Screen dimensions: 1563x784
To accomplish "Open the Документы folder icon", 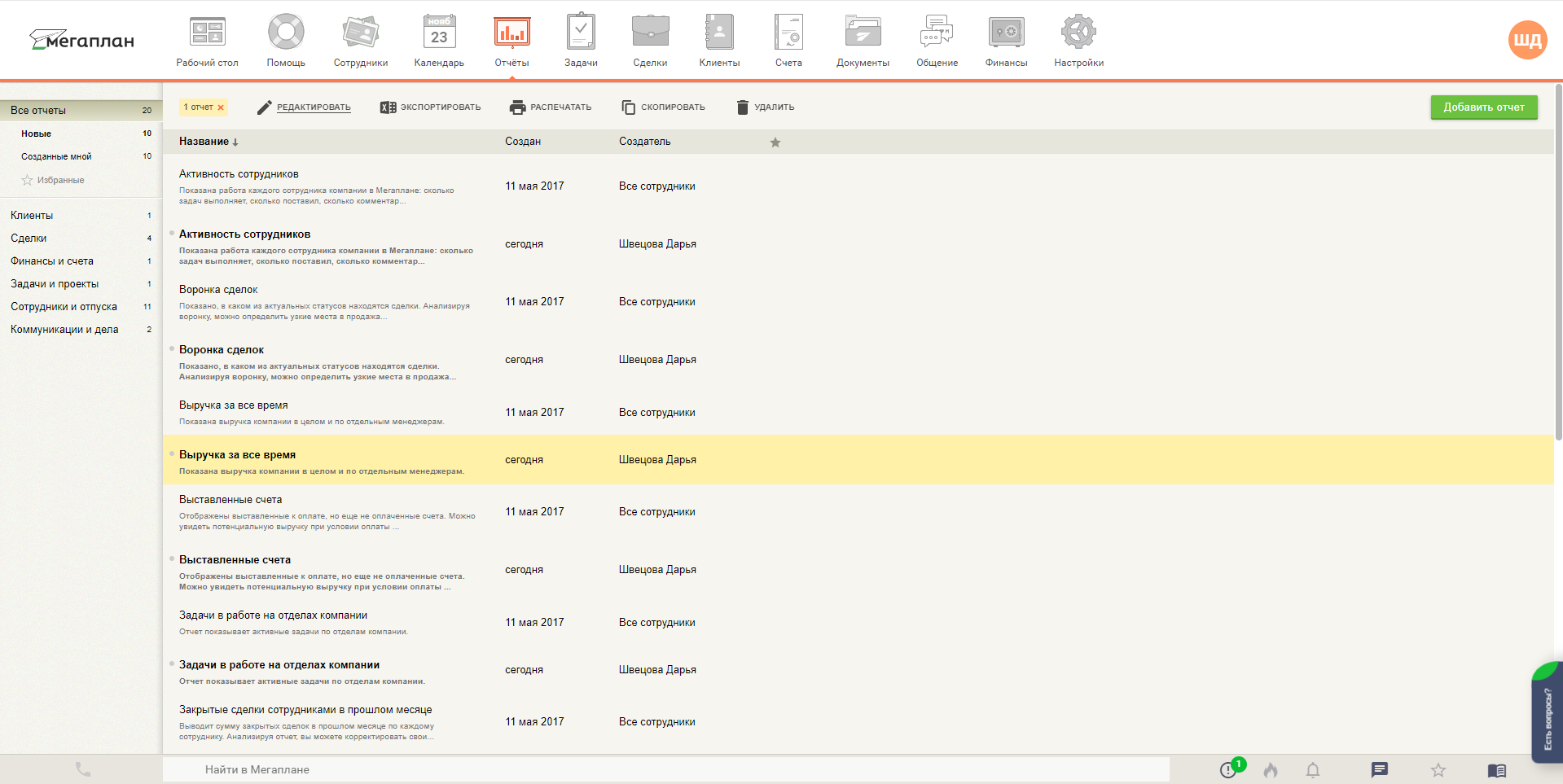I will tap(863, 32).
